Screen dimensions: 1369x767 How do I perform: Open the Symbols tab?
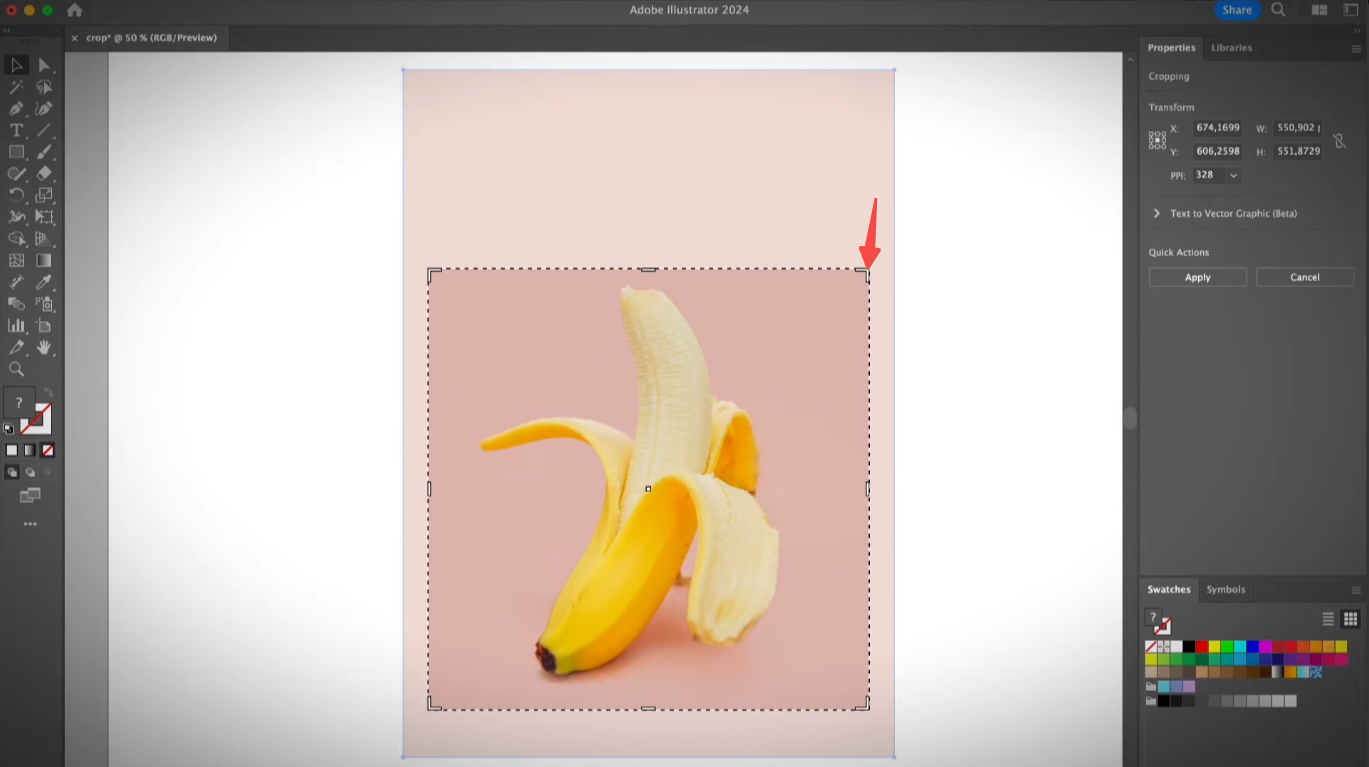click(1225, 590)
